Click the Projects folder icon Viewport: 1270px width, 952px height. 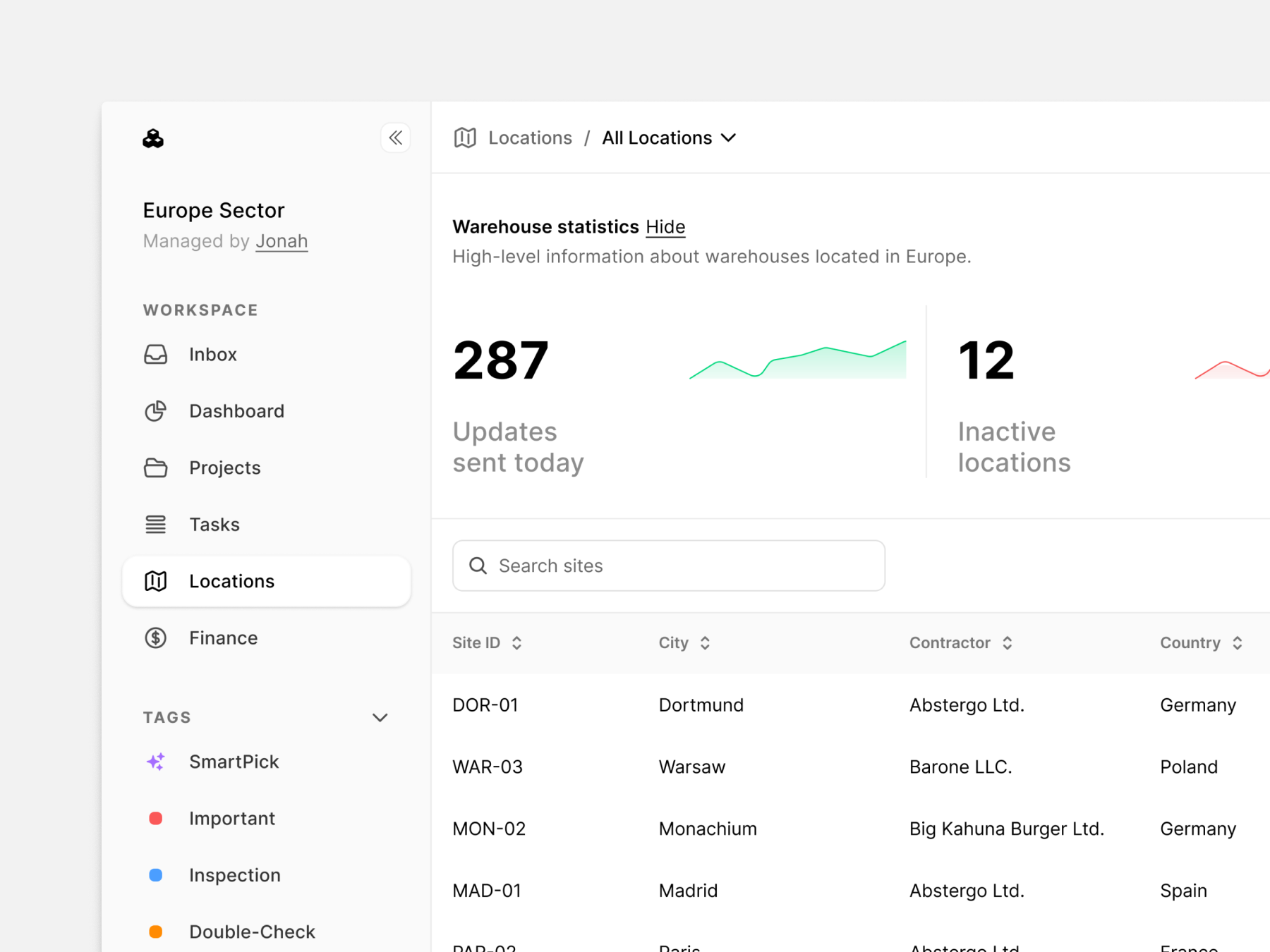(x=156, y=468)
